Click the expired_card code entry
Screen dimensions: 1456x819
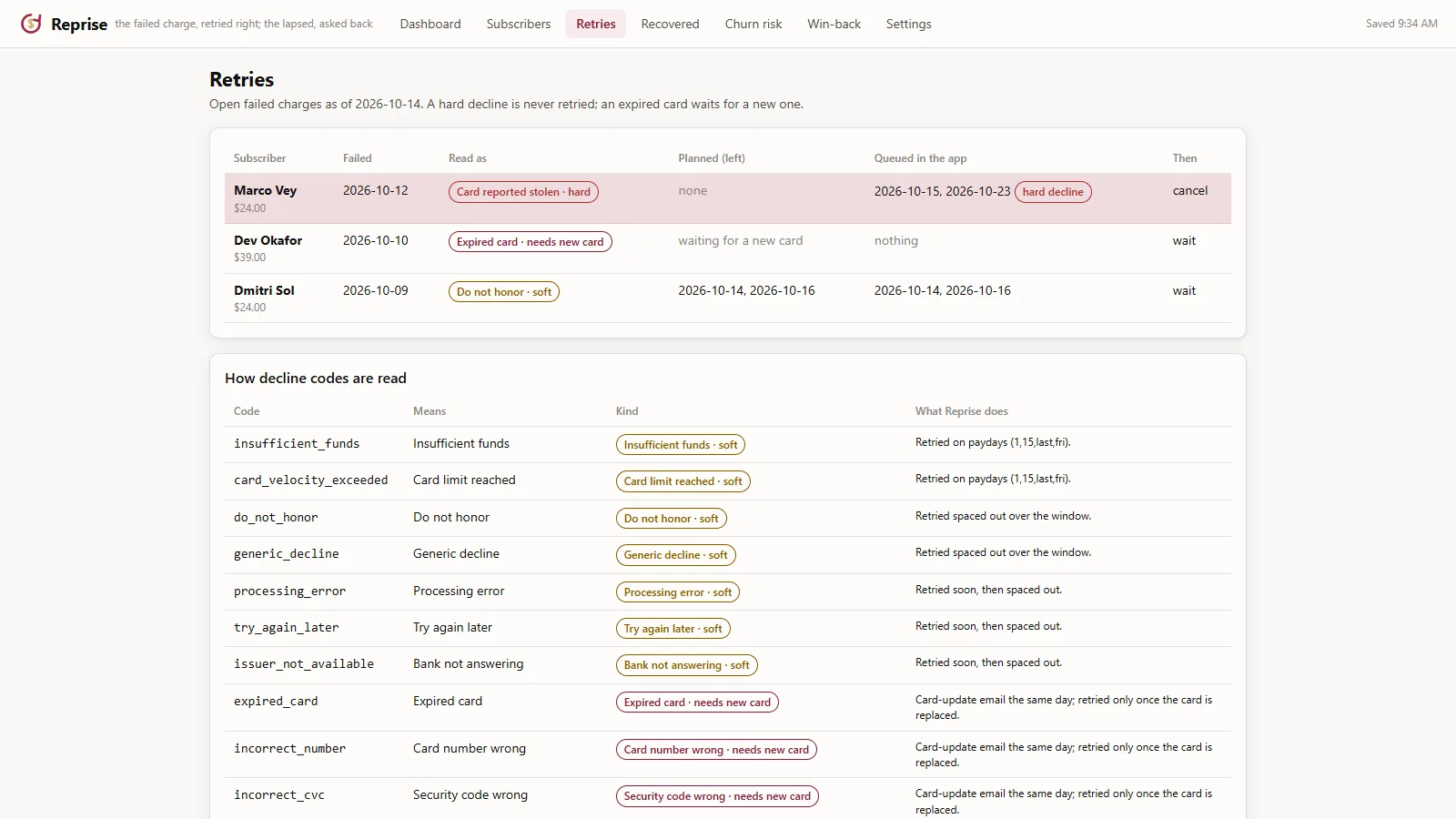276,702
